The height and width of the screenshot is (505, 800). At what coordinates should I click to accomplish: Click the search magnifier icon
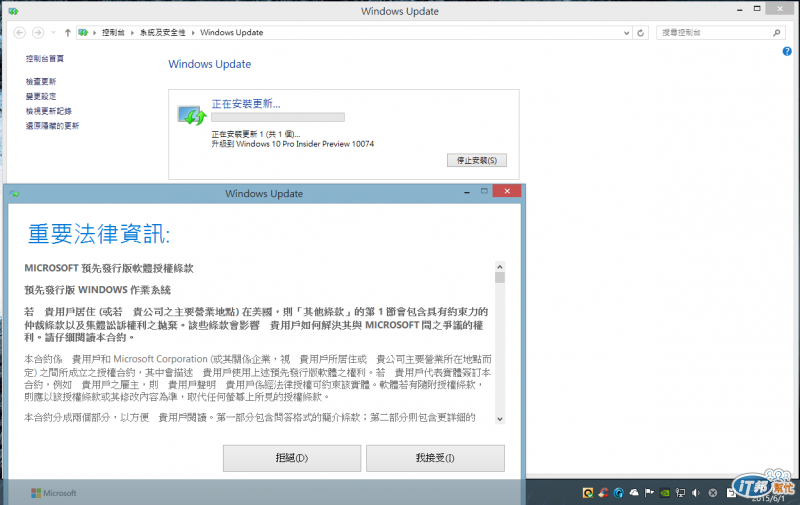pos(777,33)
